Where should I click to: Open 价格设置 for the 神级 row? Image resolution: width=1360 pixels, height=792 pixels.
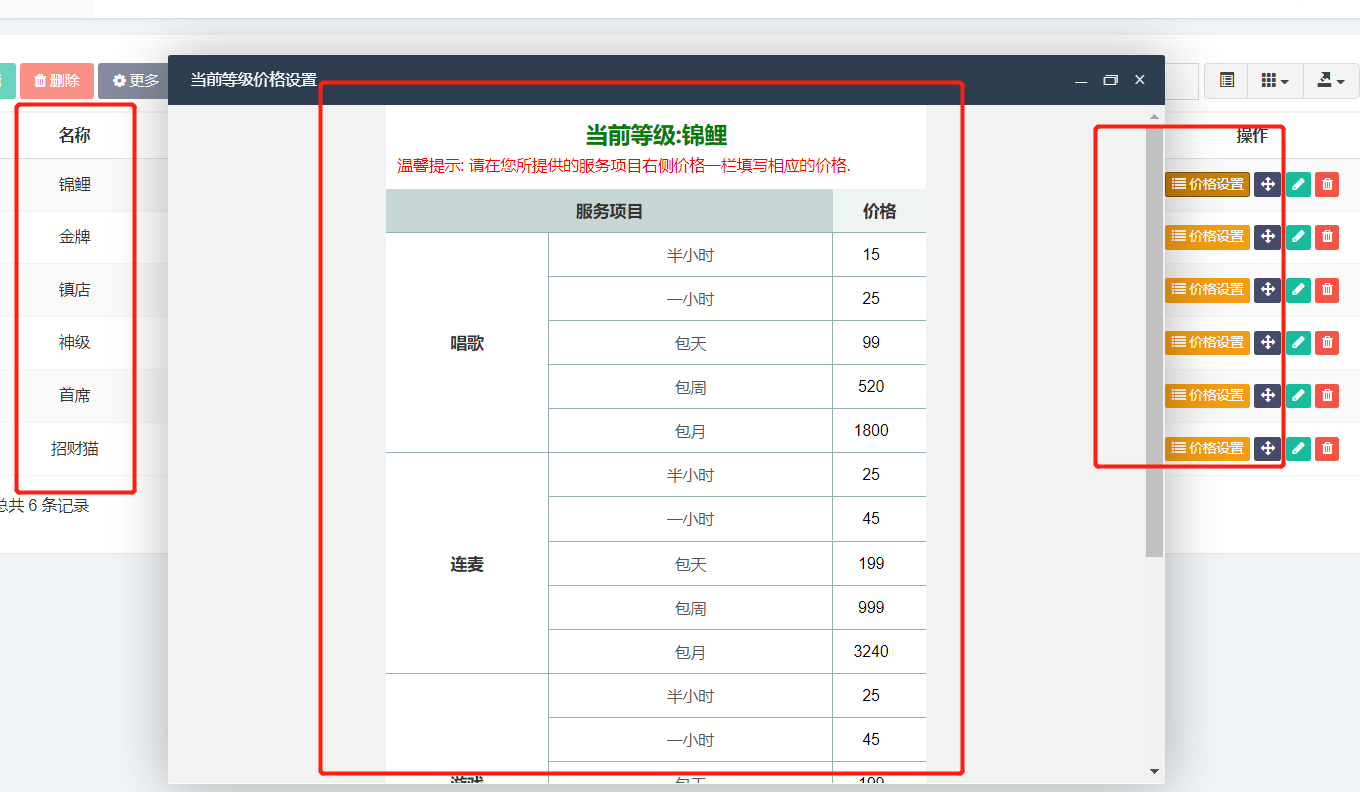click(x=1207, y=342)
